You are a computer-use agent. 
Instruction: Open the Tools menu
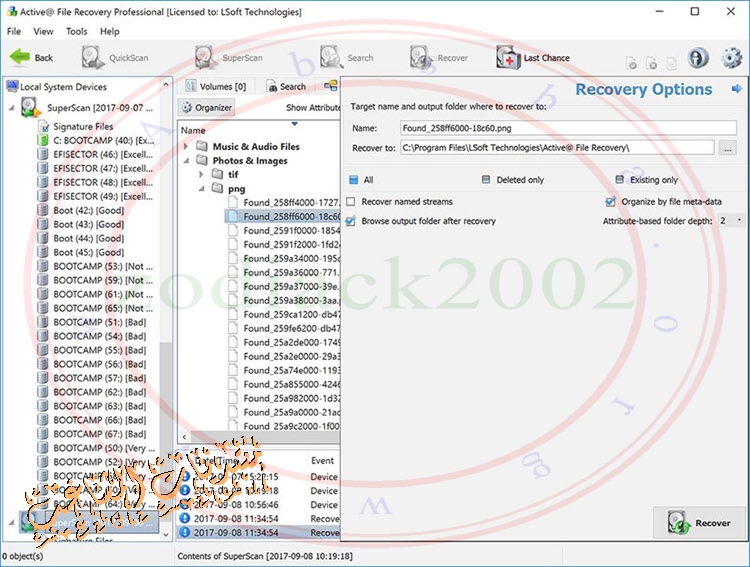(77, 31)
